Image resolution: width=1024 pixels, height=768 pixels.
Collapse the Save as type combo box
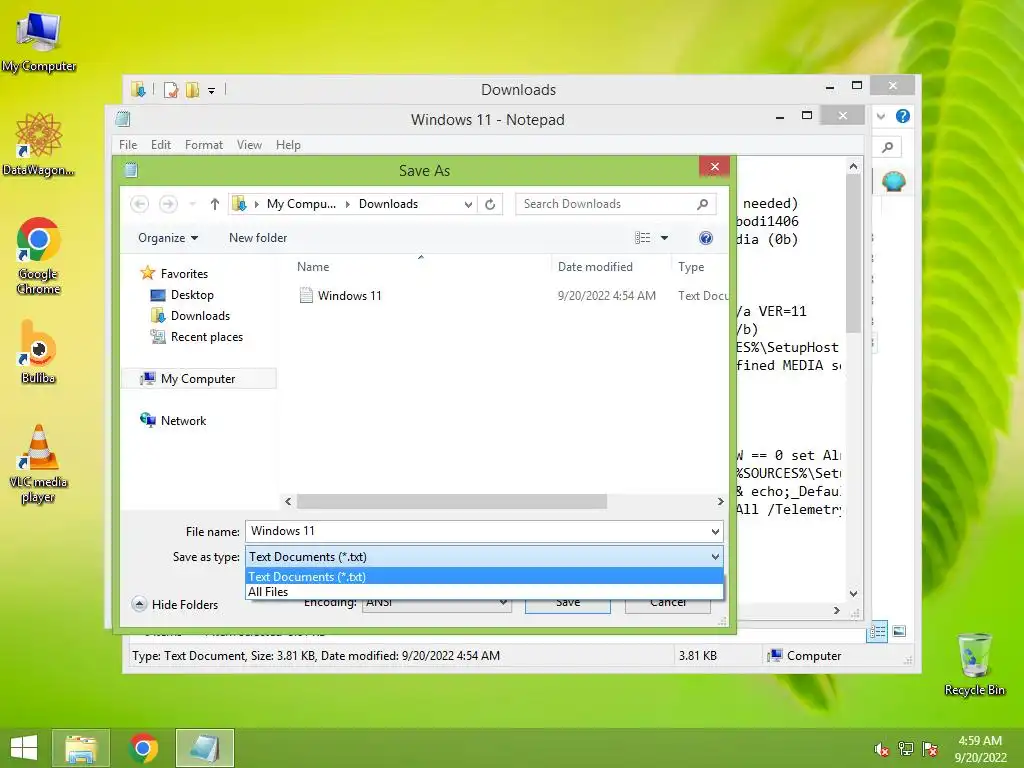(715, 557)
